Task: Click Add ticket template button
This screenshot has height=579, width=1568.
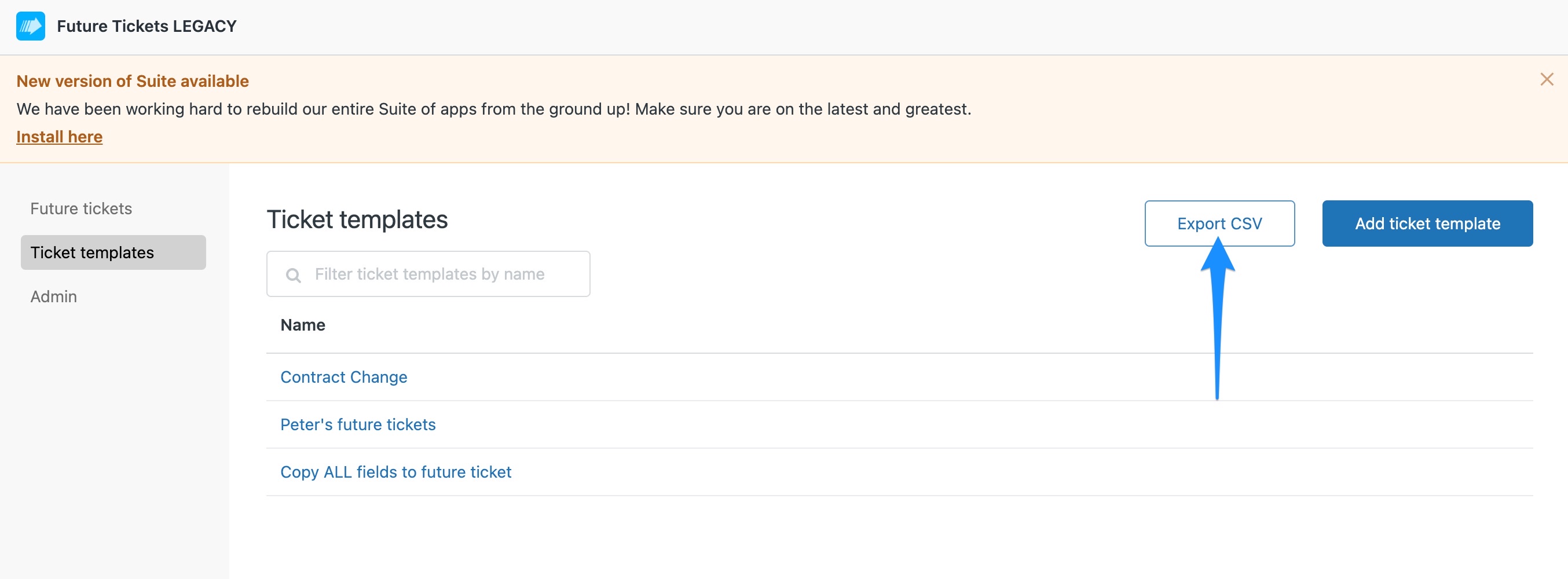Action: 1427,223
